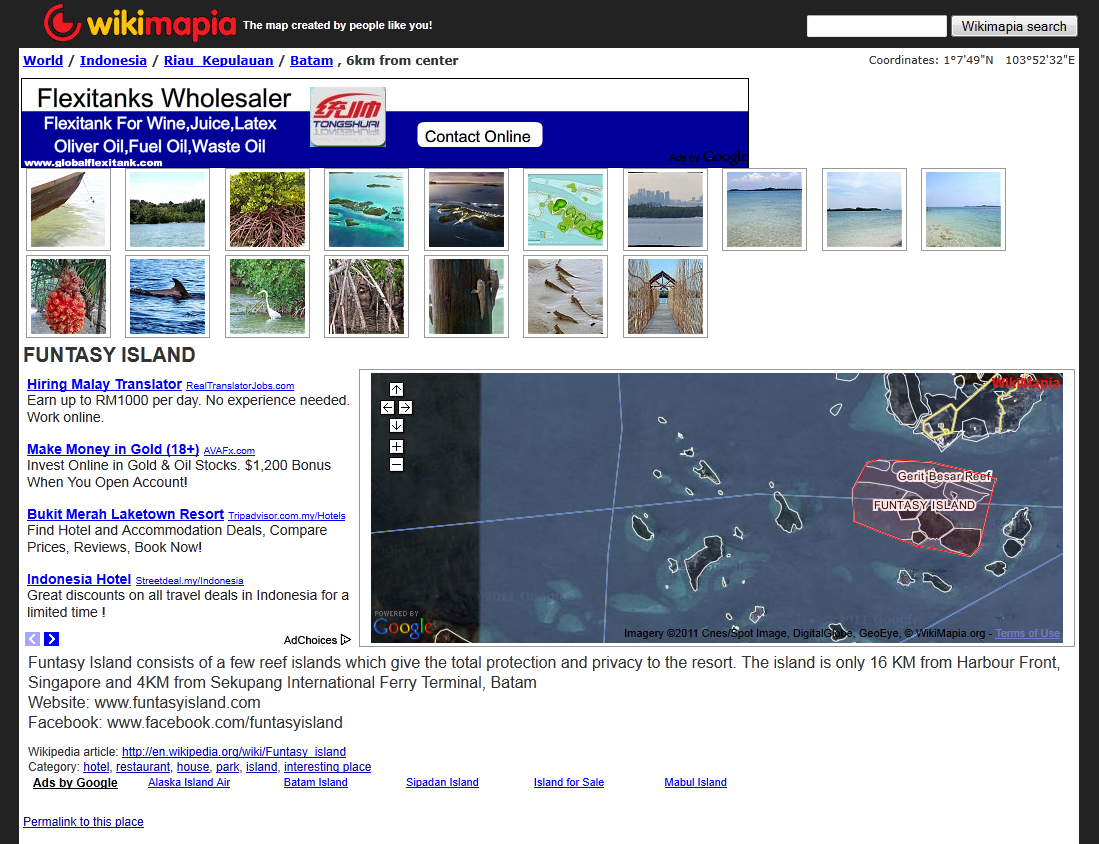
Task: Open the boat bow photo thumbnail
Action: click(68, 209)
